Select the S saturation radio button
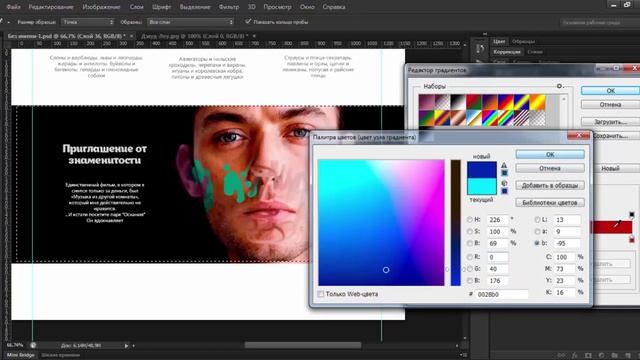This screenshot has height=360, width=640. (470, 231)
